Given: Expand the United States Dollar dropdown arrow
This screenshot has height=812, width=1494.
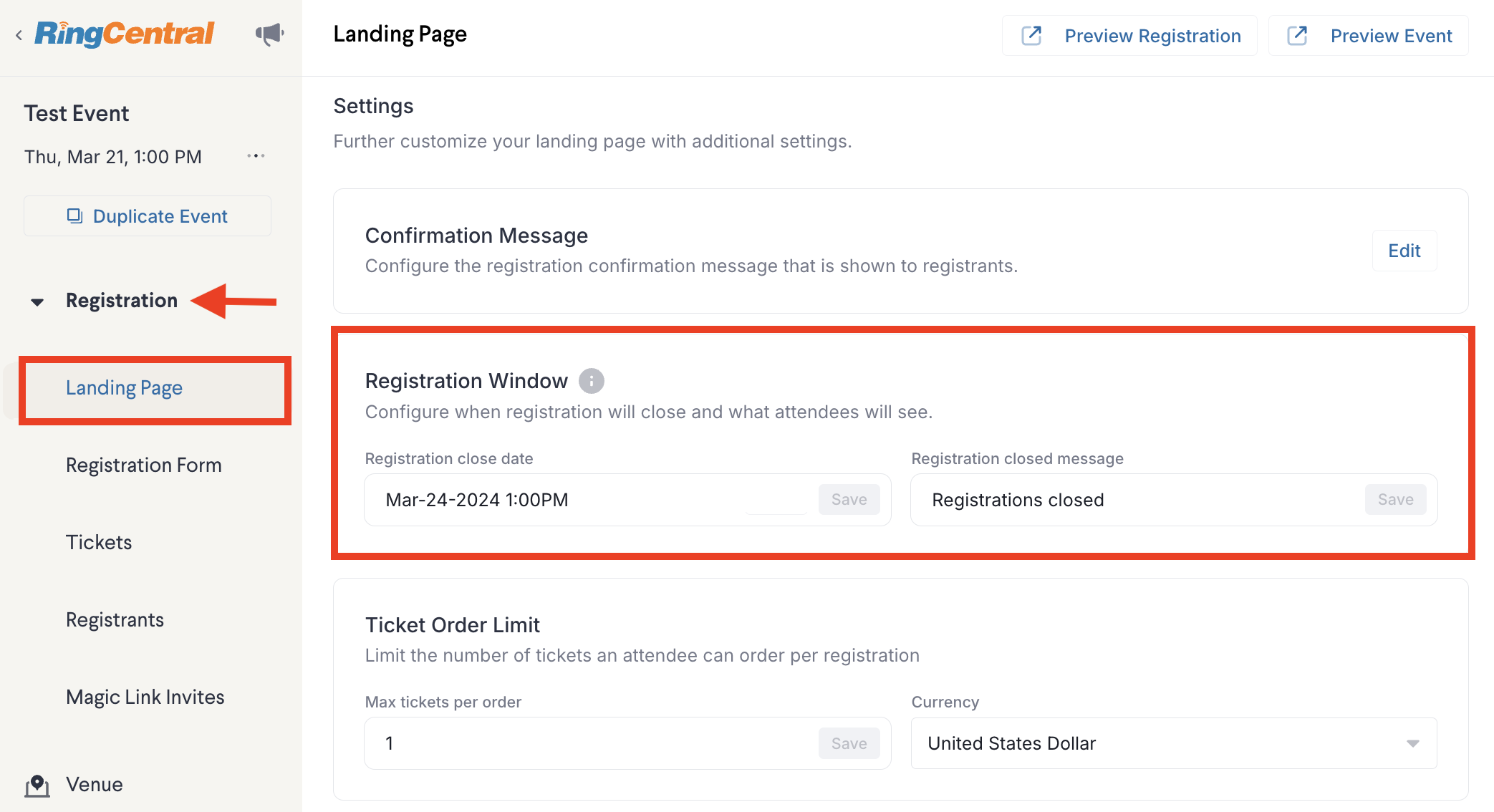Looking at the screenshot, I should pyautogui.click(x=1412, y=743).
